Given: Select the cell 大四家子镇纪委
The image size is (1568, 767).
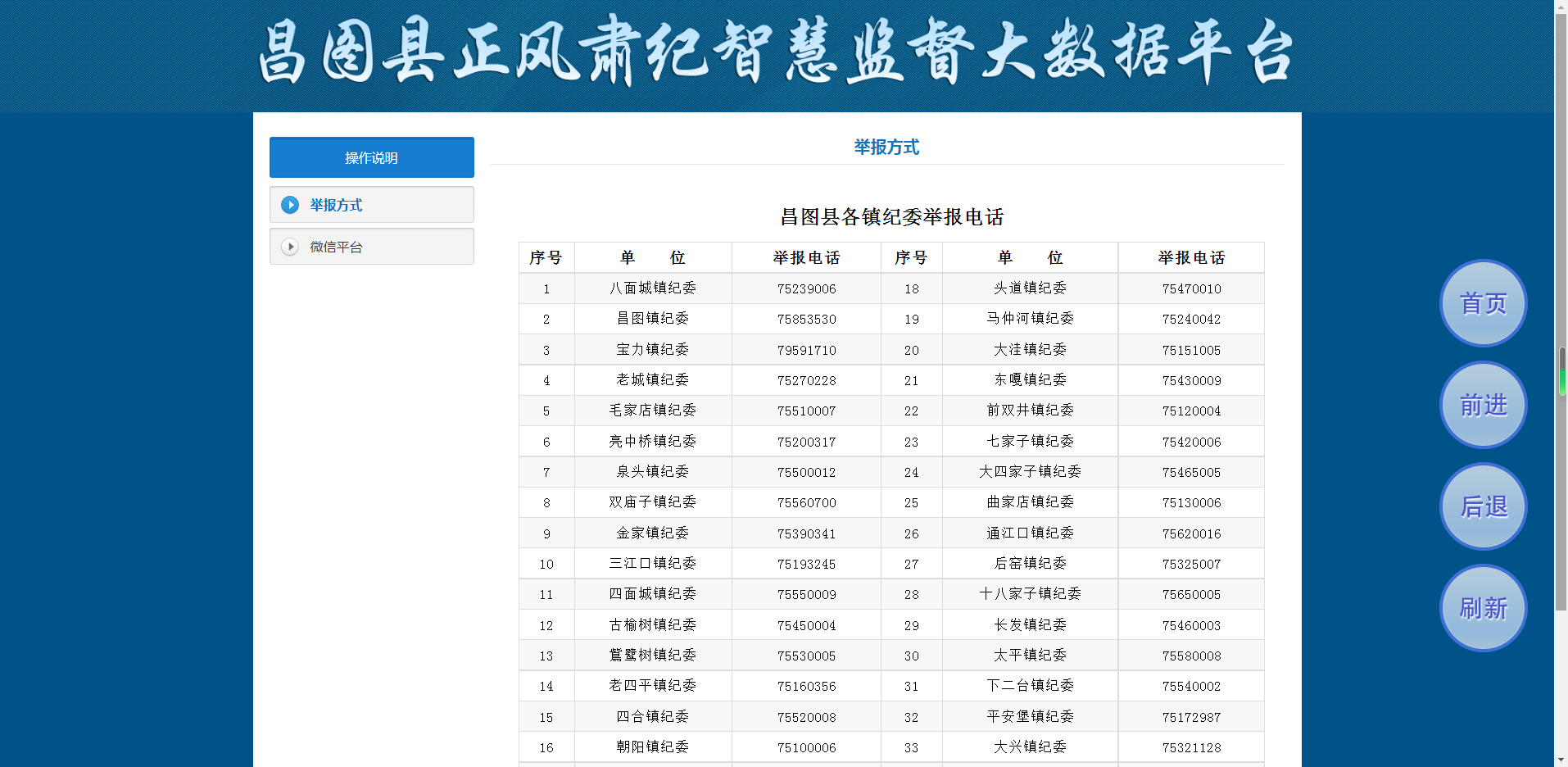Looking at the screenshot, I should click(x=1031, y=472).
